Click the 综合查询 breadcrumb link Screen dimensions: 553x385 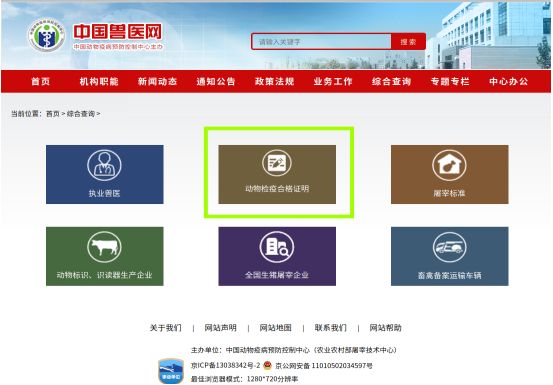click(x=81, y=114)
